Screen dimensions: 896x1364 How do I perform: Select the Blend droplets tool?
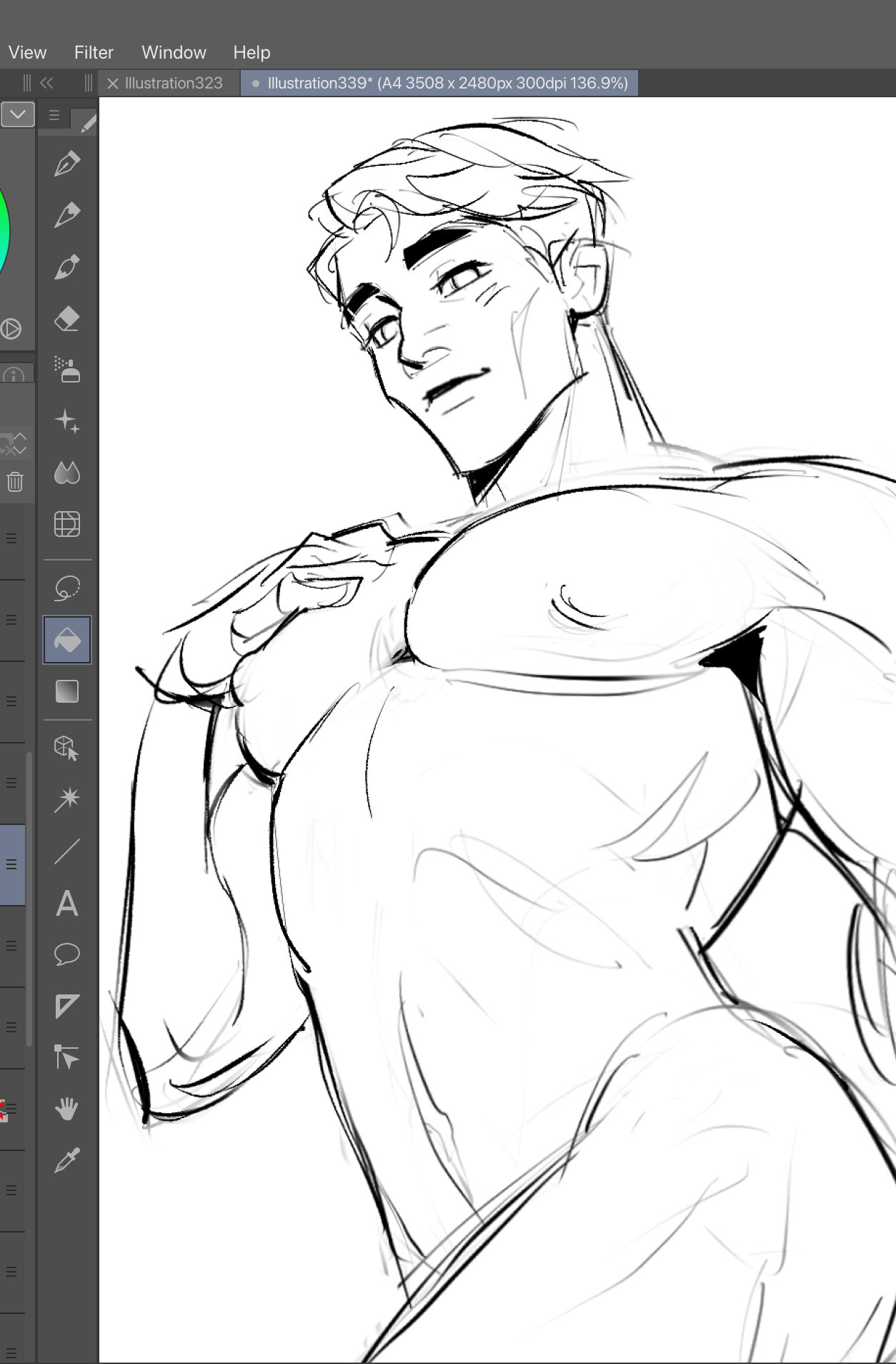(67, 473)
